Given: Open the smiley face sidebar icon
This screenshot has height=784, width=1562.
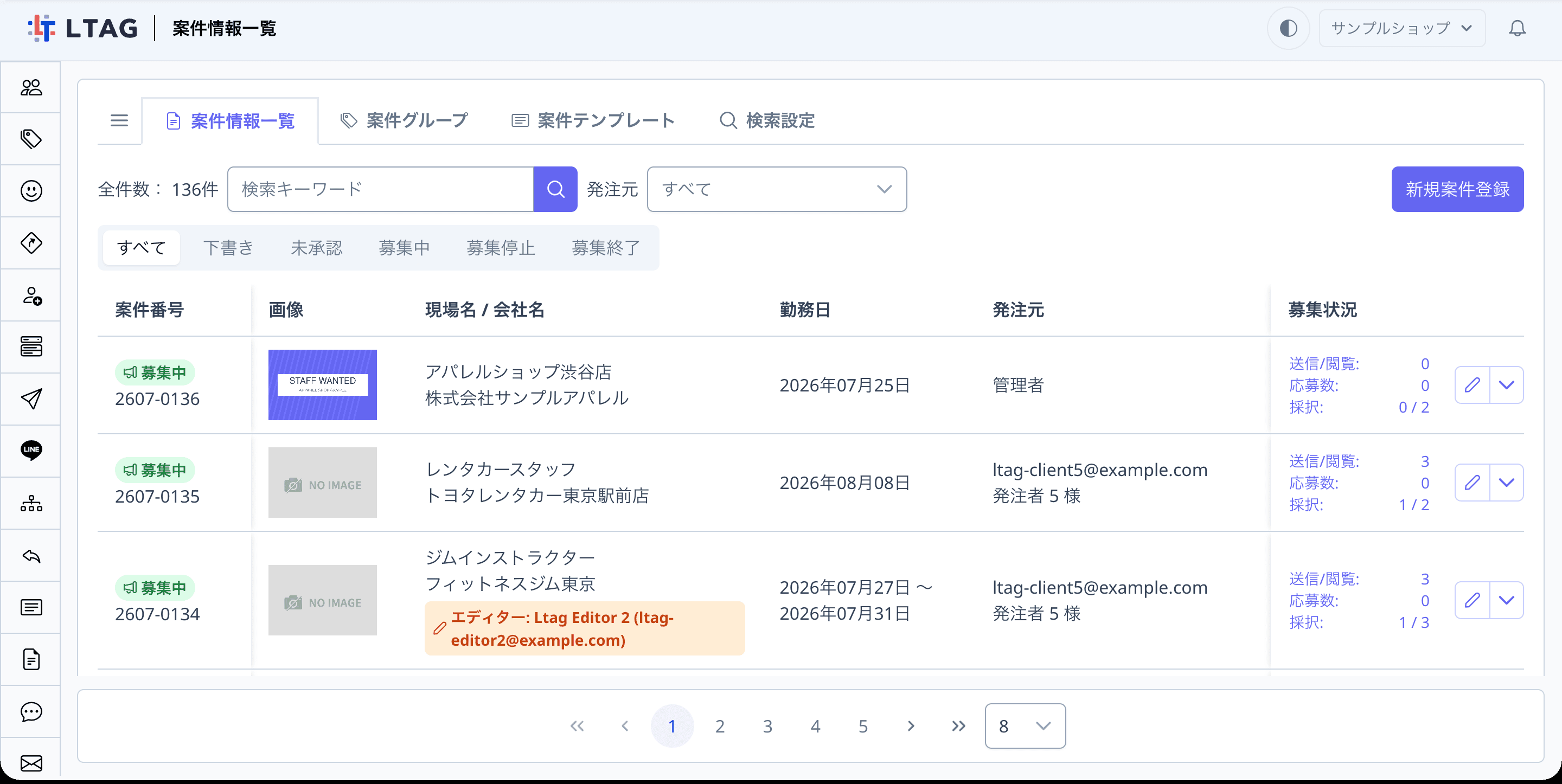Looking at the screenshot, I should tap(31, 191).
